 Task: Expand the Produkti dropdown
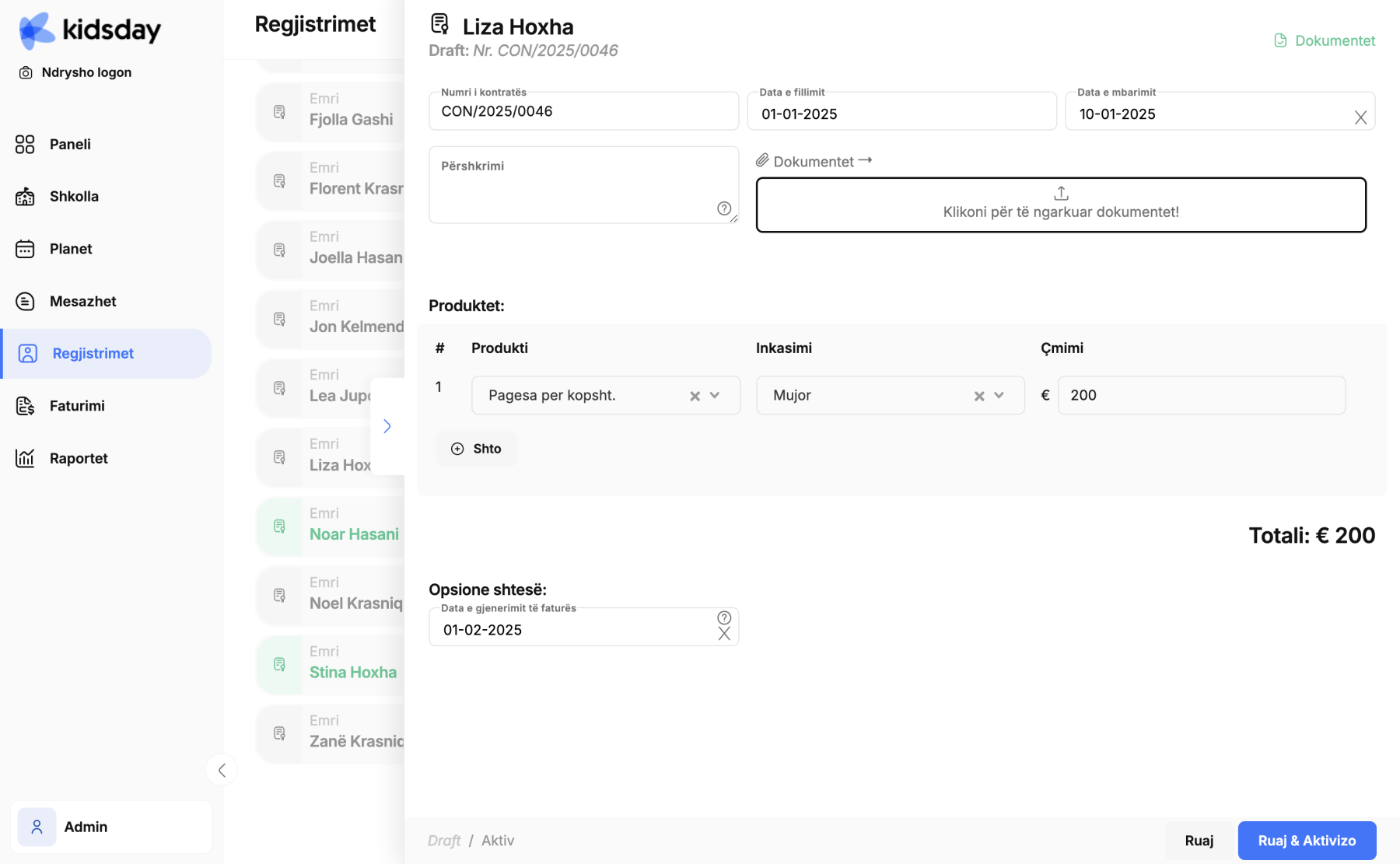coord(715,395)
